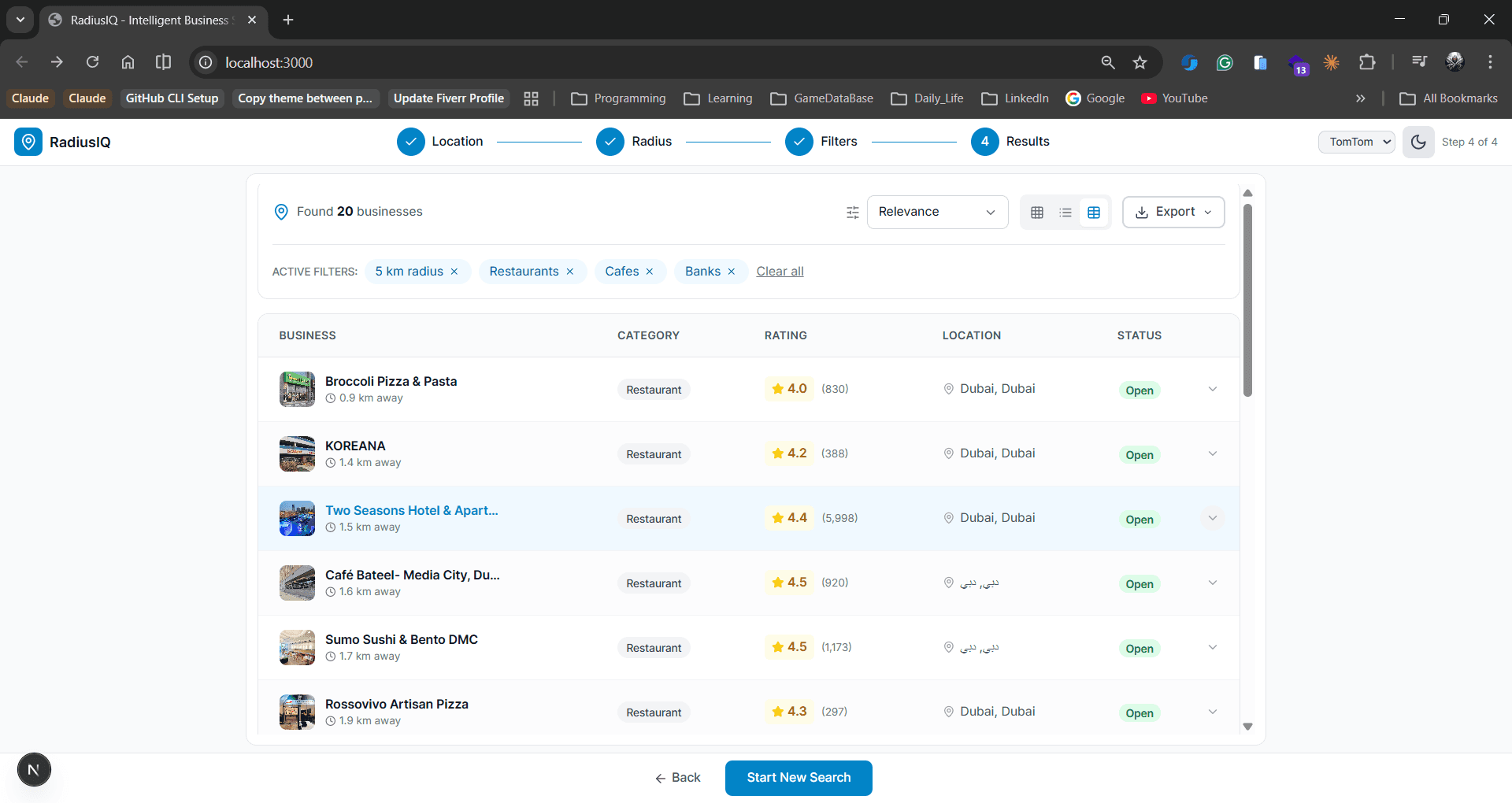
Task: Open the Programming bookmarks folder
Action: 618,98
